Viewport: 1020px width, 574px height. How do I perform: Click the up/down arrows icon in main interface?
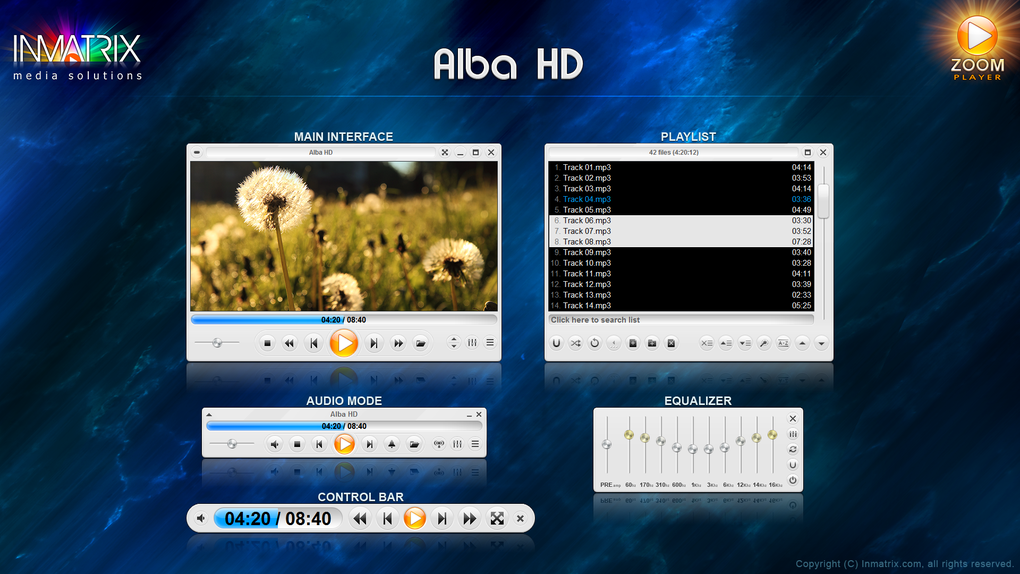click(454, 343)
